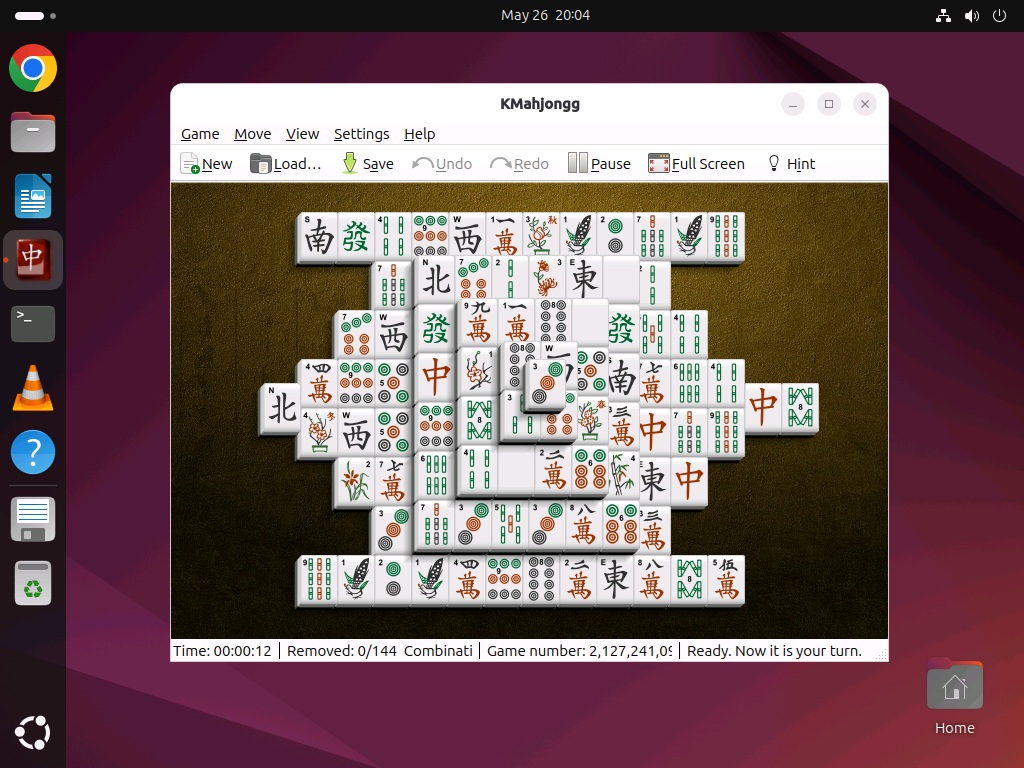Screen dimensions: 1024x768
Task: Select the green dragon tile in the top row
Action: coord(355,236)
